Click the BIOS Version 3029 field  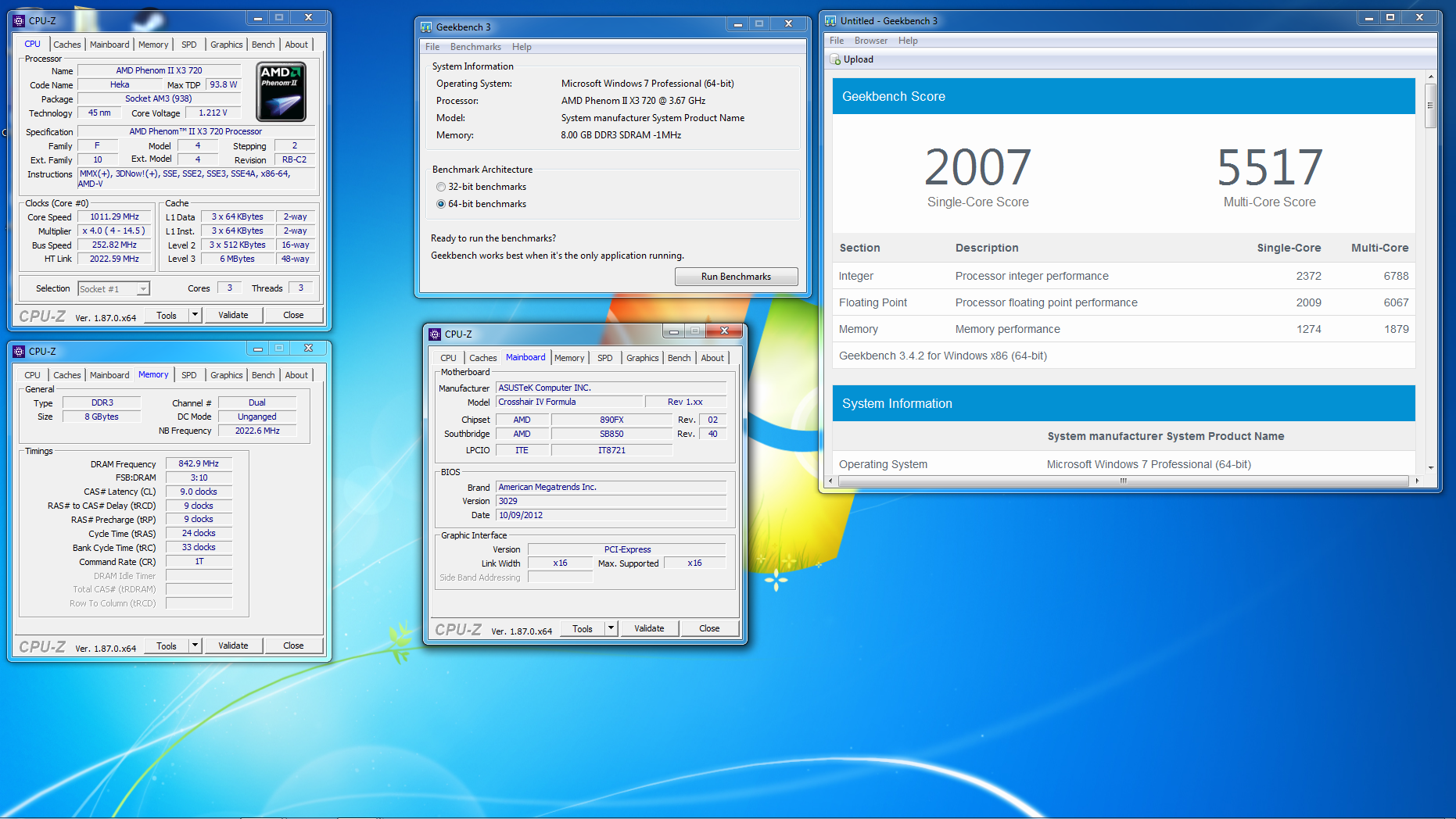[611, 501]
